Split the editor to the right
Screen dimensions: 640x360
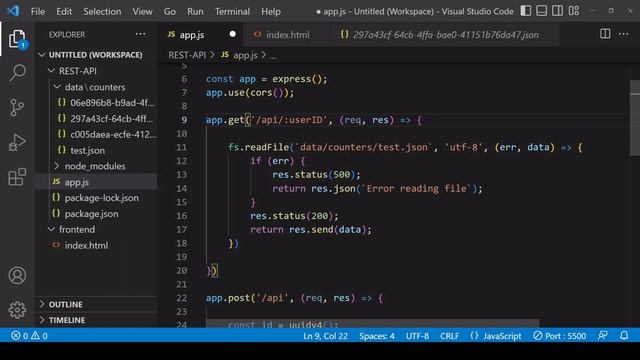(x=605, y=34)
